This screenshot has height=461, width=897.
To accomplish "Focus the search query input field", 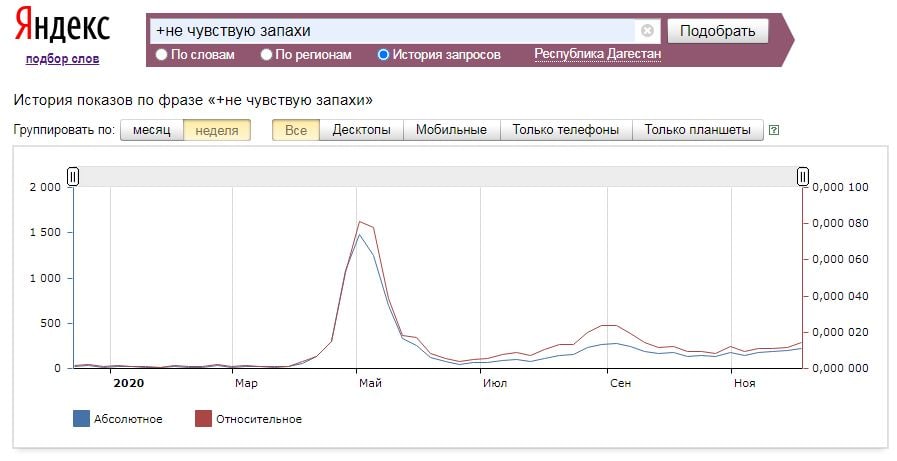I will (395, 31).
